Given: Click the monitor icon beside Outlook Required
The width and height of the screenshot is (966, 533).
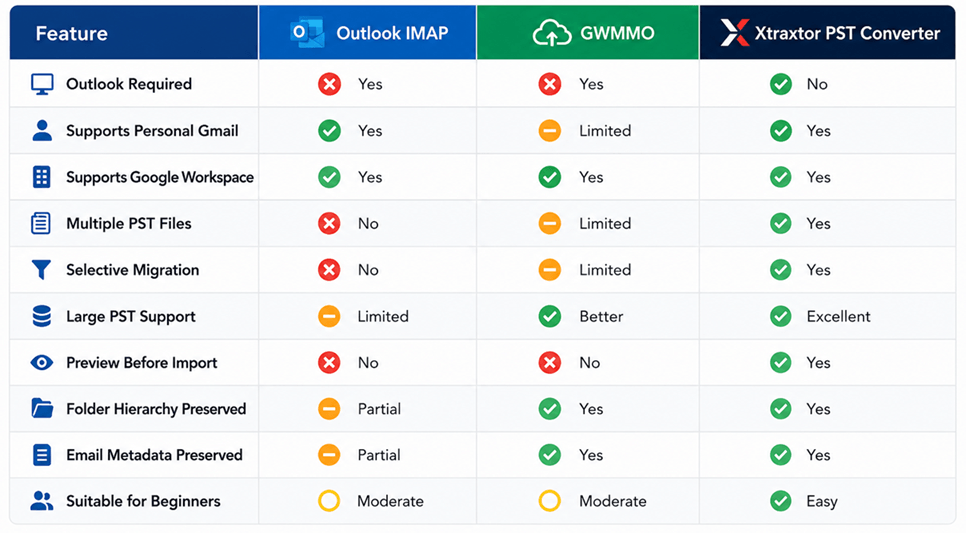Looking at the screenshot, I should click(42, 84).
